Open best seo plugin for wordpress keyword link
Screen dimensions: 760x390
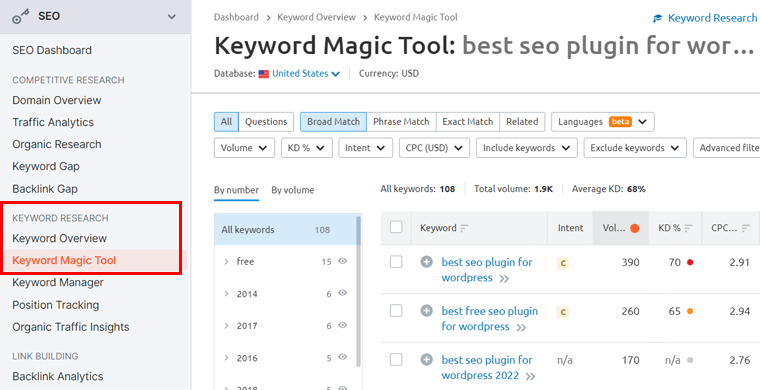(487, 270)
